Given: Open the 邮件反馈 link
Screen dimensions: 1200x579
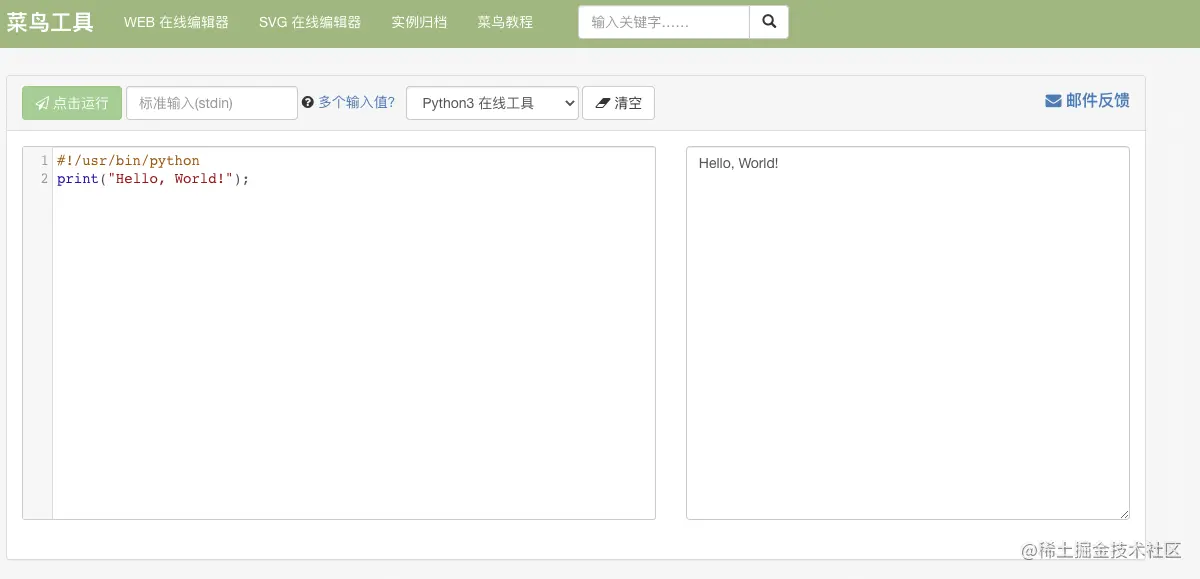Looking at the screenshot, I should click(x=1087, y=100).
